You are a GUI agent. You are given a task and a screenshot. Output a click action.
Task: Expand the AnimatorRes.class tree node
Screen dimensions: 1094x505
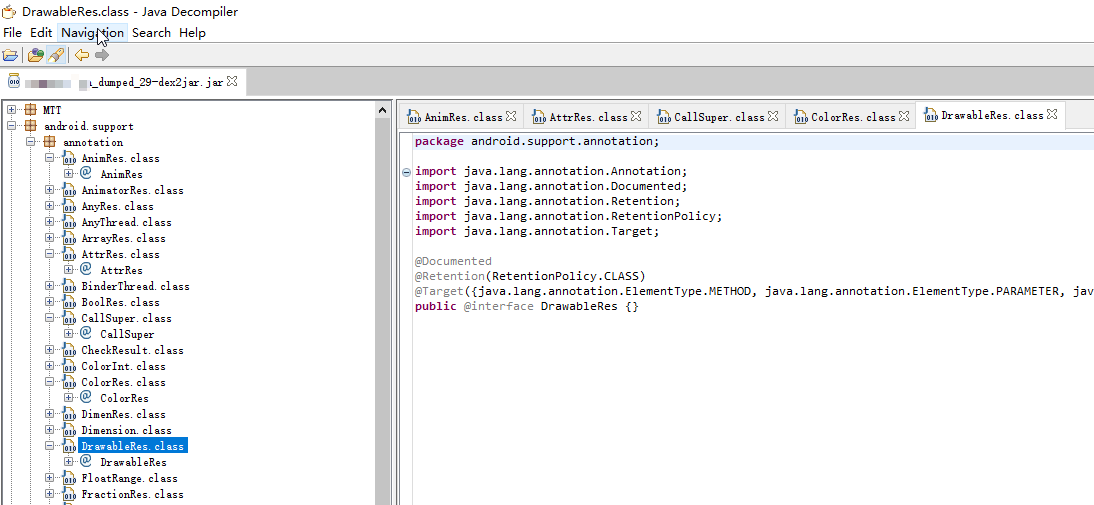tap(50, 190)
